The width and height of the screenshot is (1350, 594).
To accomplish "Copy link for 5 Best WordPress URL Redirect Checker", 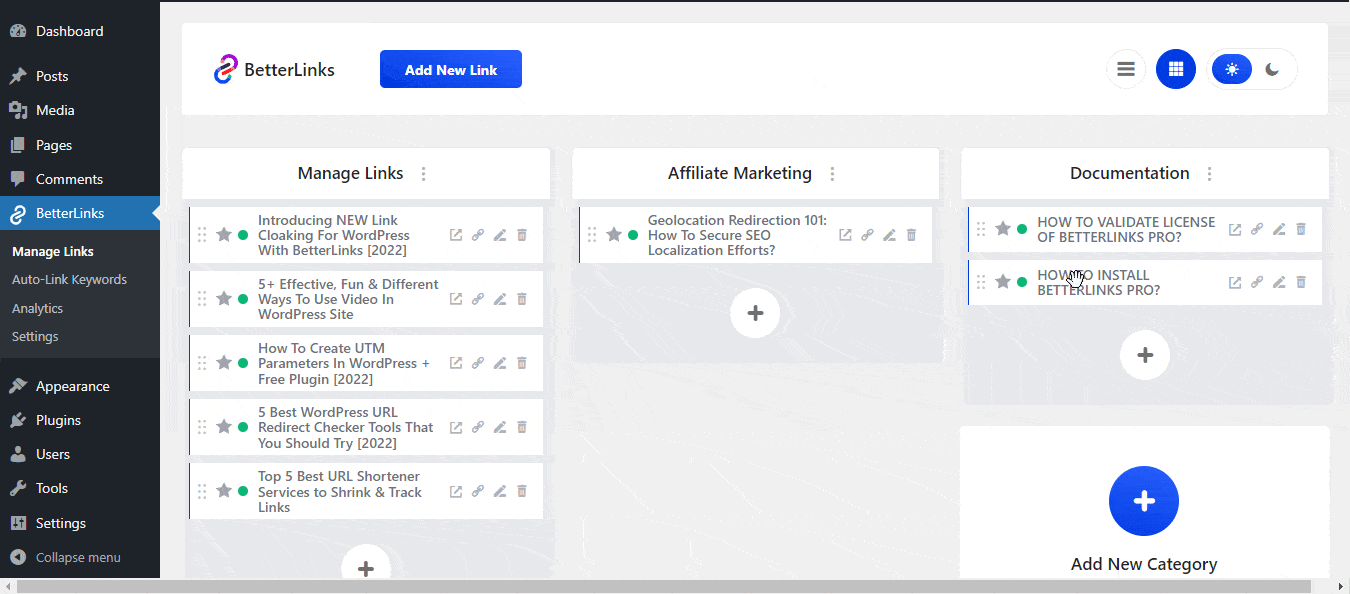I will (x=477, y=426).
